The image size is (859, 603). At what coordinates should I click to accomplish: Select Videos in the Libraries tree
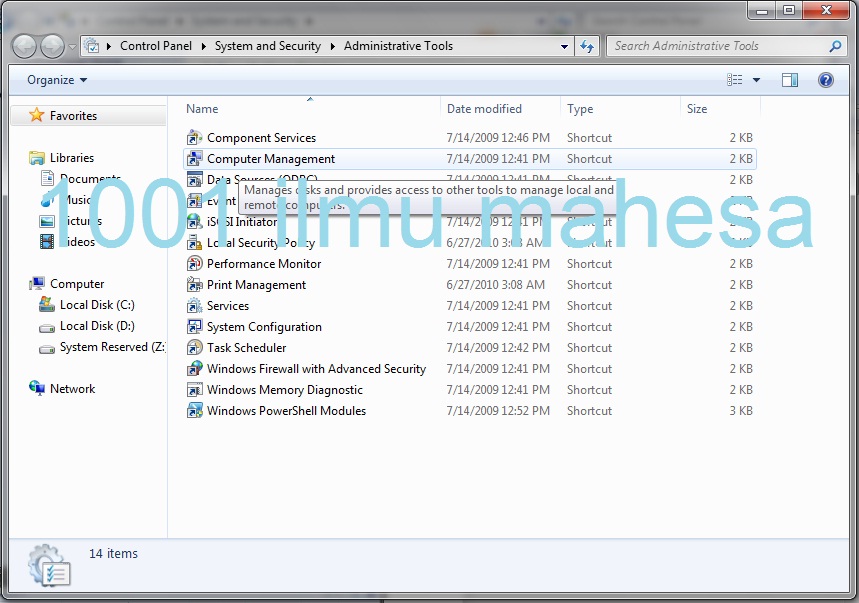tap(77, 242)
